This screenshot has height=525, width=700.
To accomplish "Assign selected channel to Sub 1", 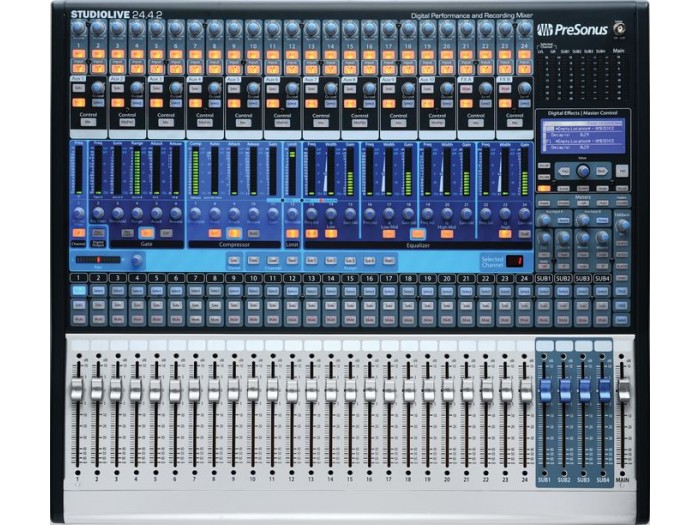I will [311, 260].
